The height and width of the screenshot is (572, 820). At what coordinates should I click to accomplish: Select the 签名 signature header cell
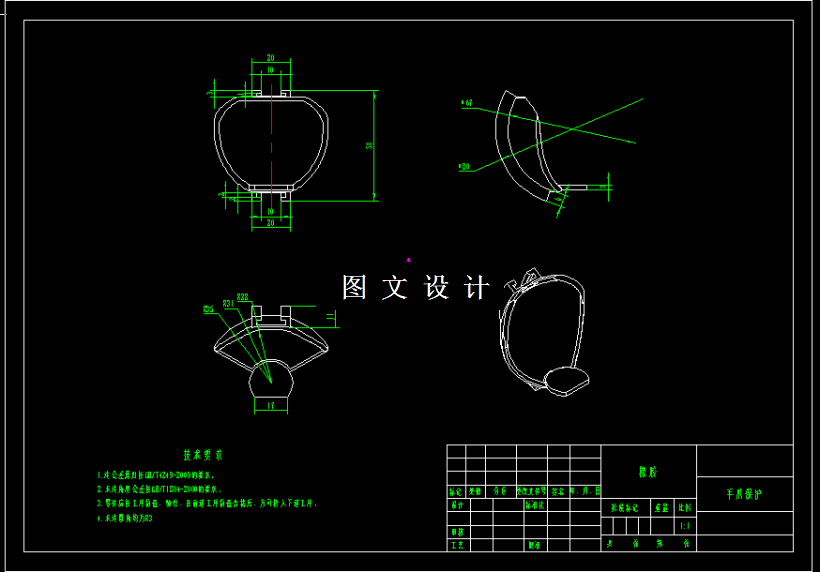point(557,491)
